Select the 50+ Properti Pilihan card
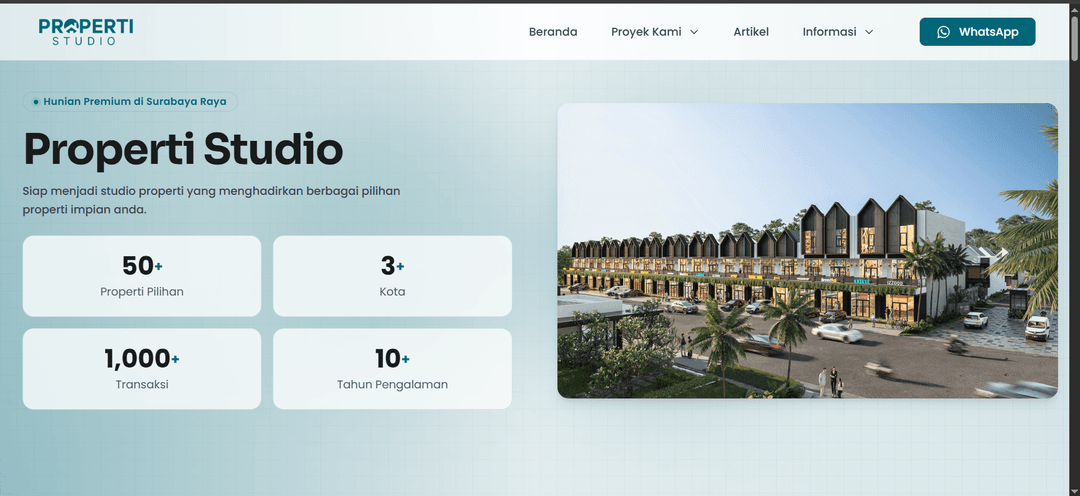The height and width of the screenshot is (496, 1080). [x=142, y=276]
